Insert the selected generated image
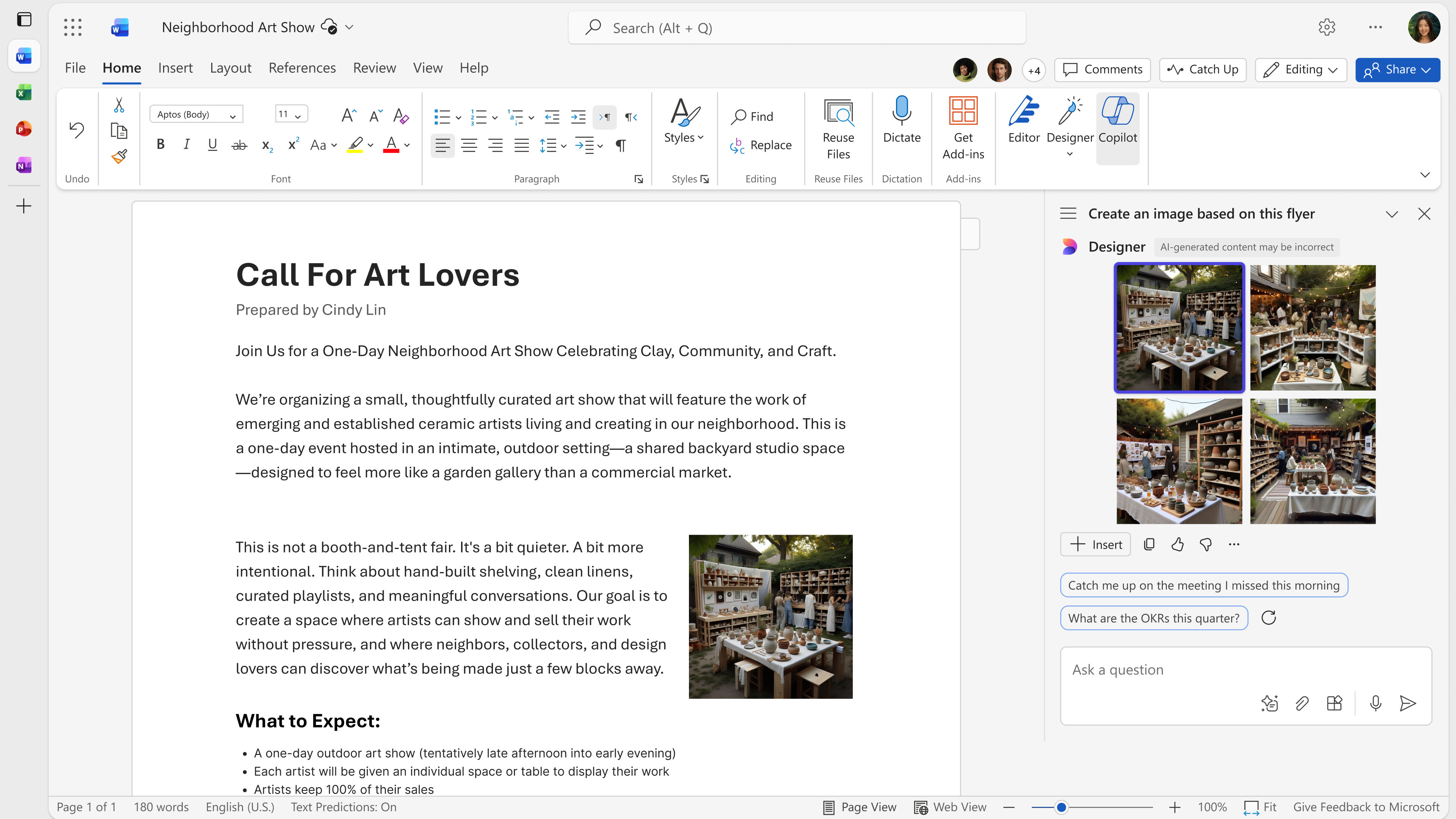This screenshot has width=1456, height=819. (1095, 544)
